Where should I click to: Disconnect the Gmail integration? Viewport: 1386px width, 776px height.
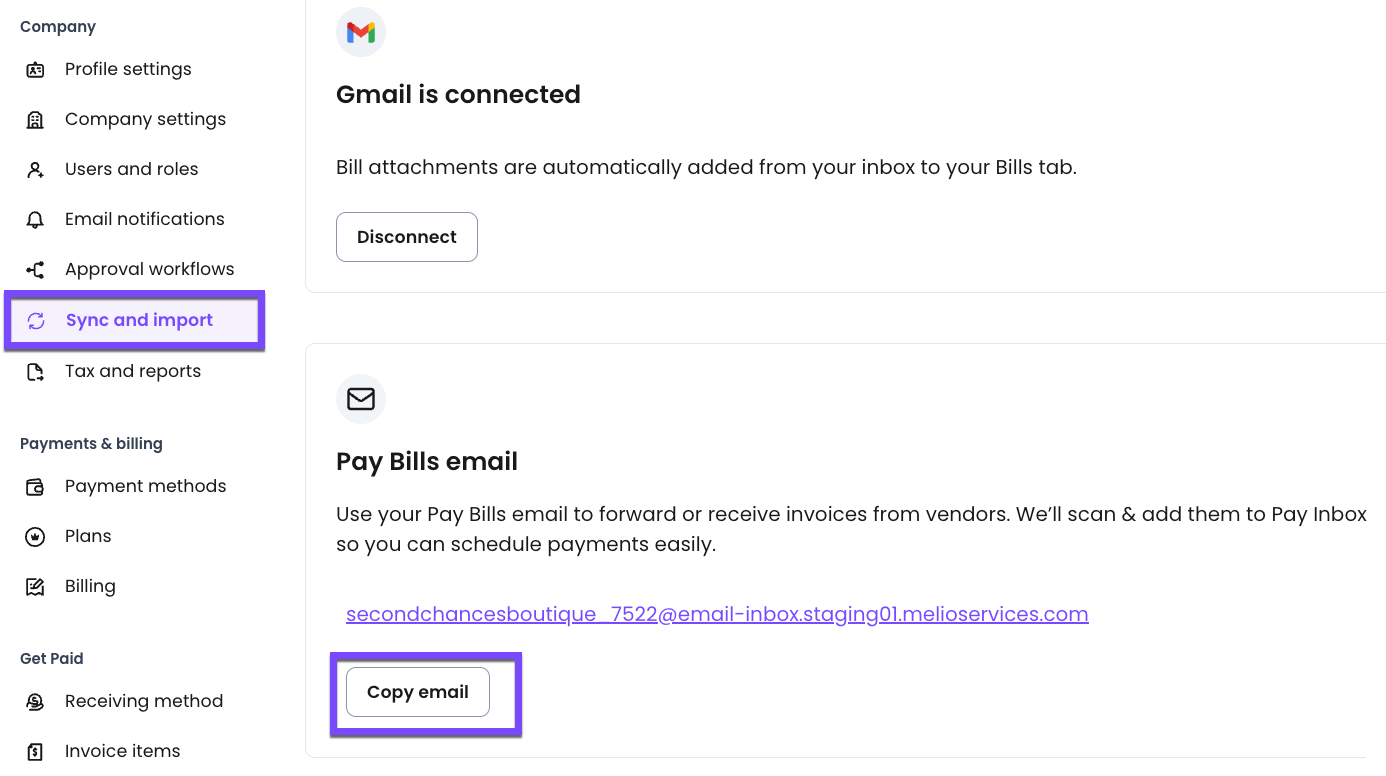click(x=406, y=237)
